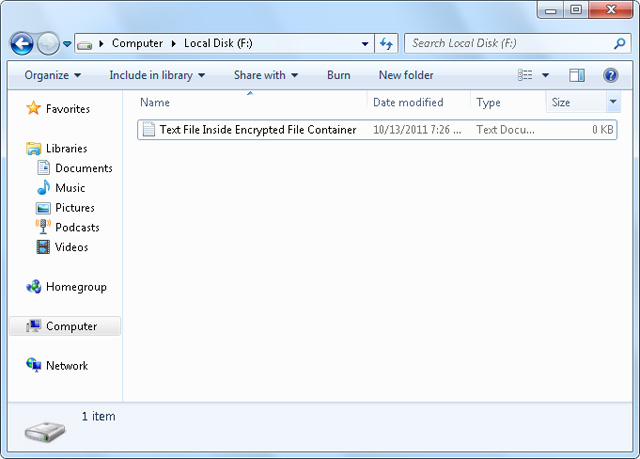The image size is (640, 459).
Task: Open the address bar history dropdown
Action: 365,44
